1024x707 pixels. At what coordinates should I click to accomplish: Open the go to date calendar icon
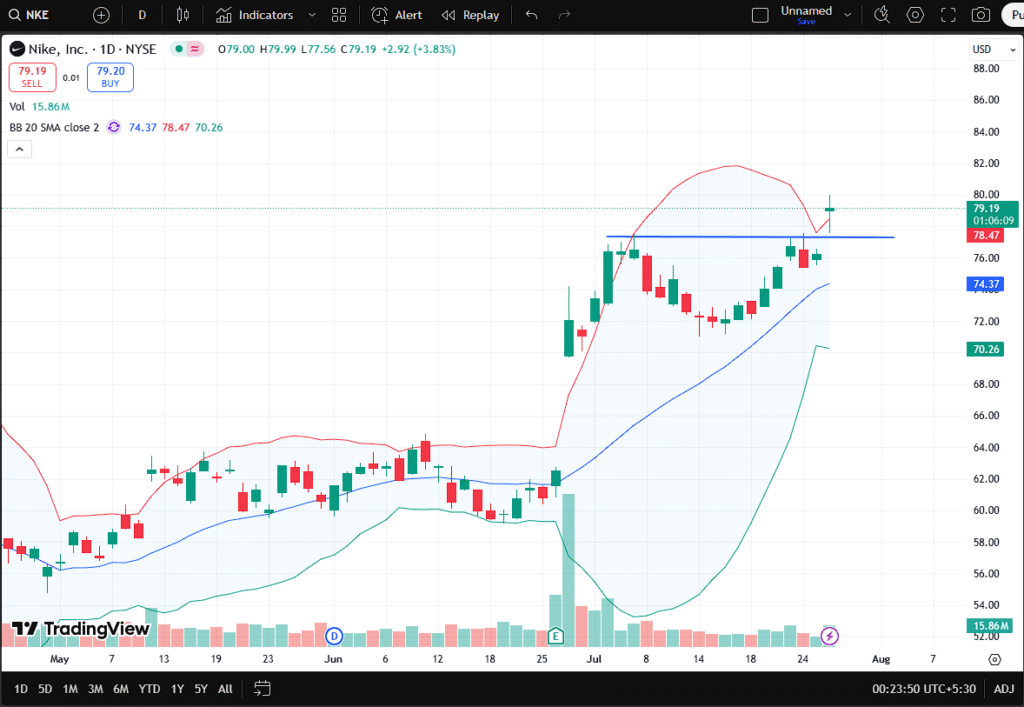262,689
